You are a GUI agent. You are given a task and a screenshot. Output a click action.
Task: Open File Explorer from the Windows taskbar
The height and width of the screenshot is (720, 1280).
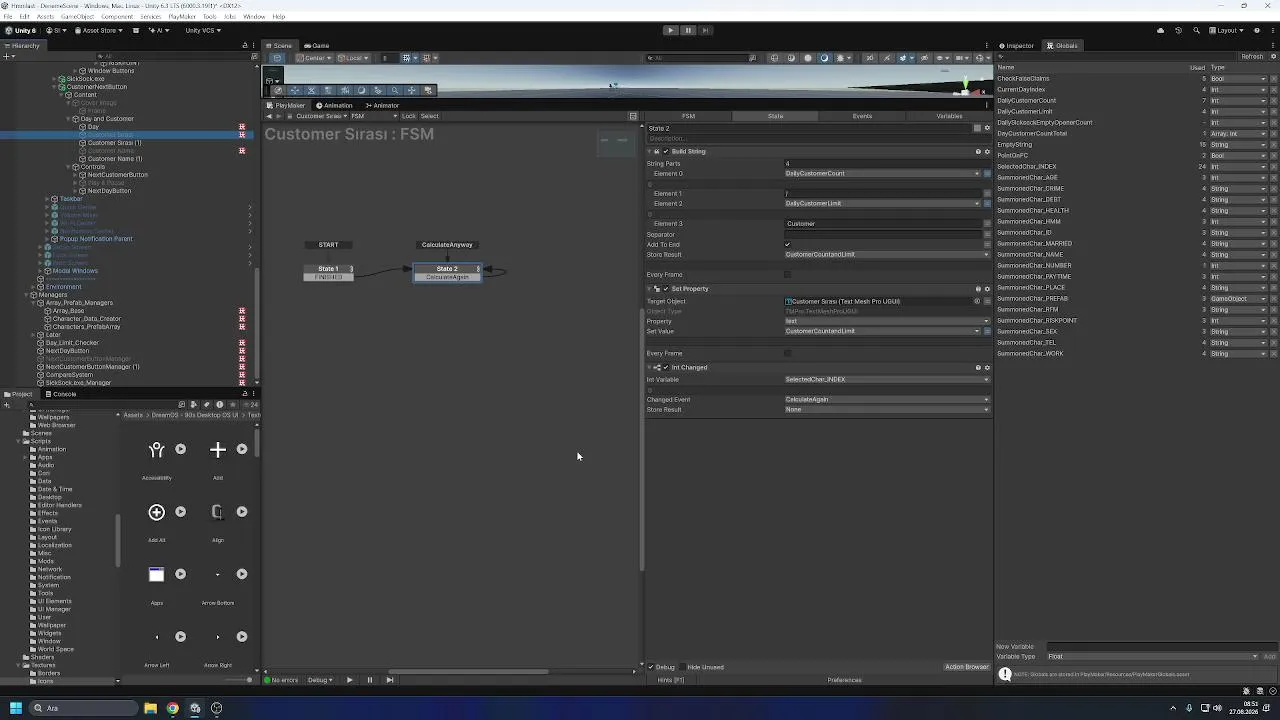coord(150,708)
